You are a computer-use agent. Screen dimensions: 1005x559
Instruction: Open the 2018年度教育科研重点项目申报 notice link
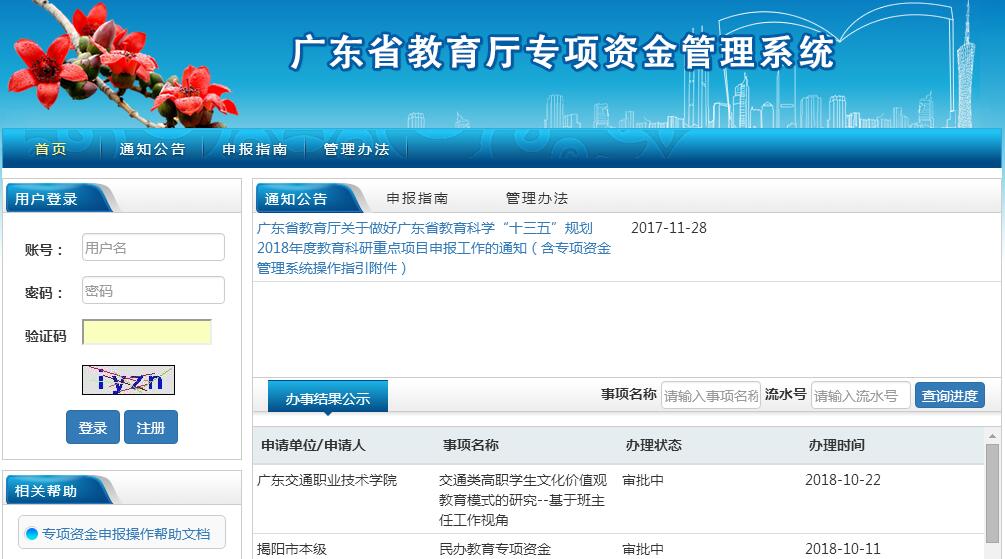(433, 248)
